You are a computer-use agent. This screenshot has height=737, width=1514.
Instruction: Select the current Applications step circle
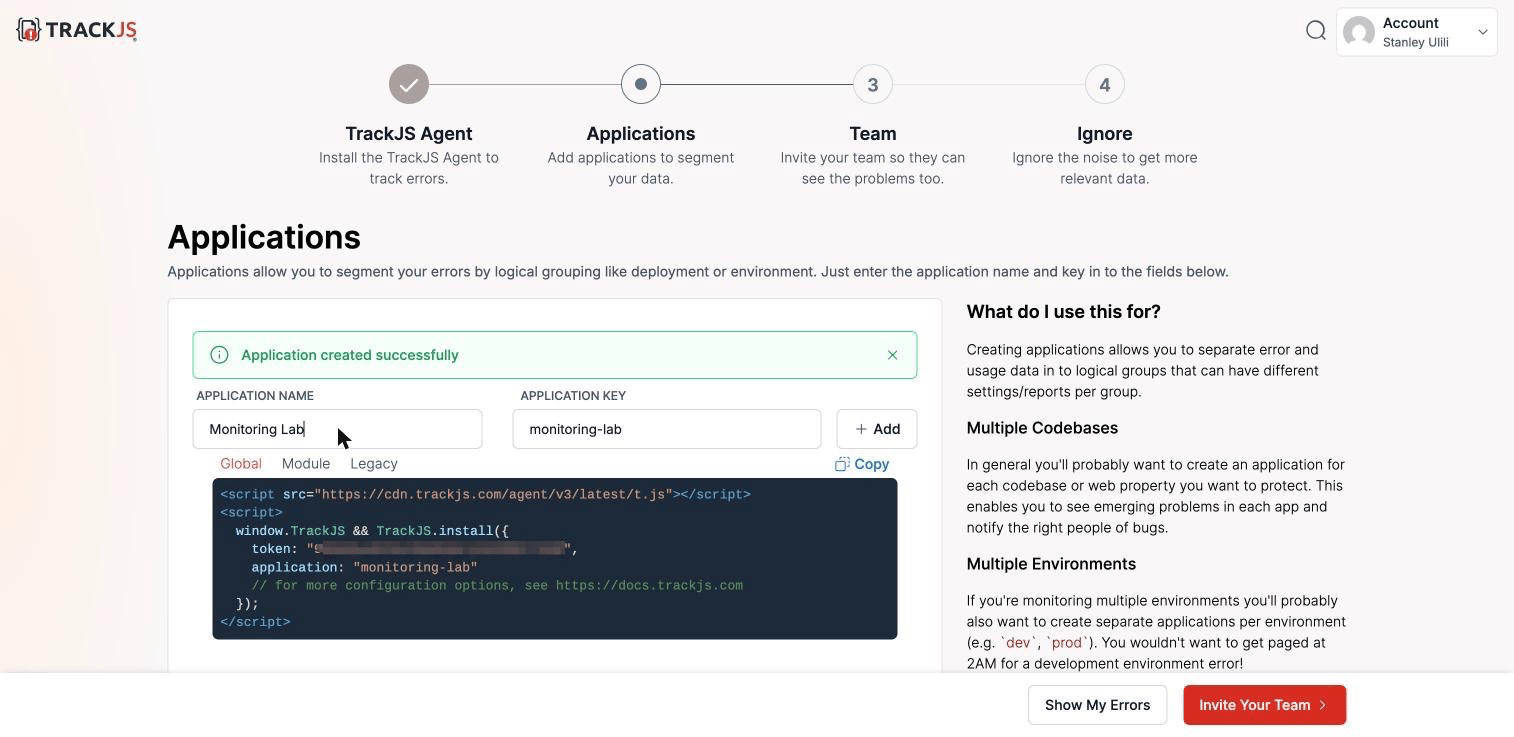641,84
